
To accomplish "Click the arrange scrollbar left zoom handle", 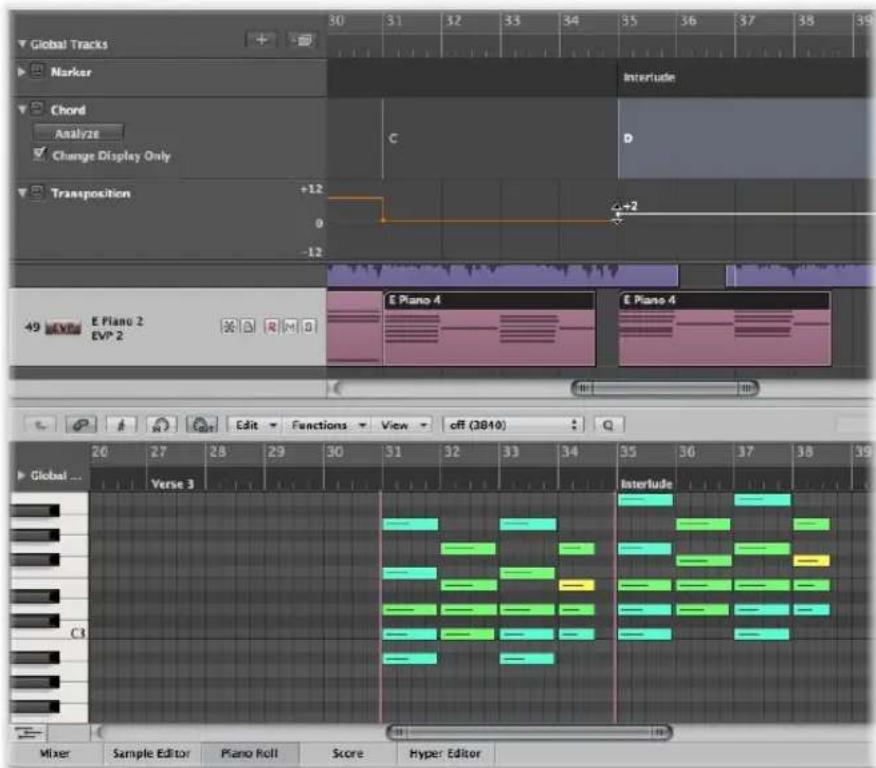I will (x=583, y=388).
